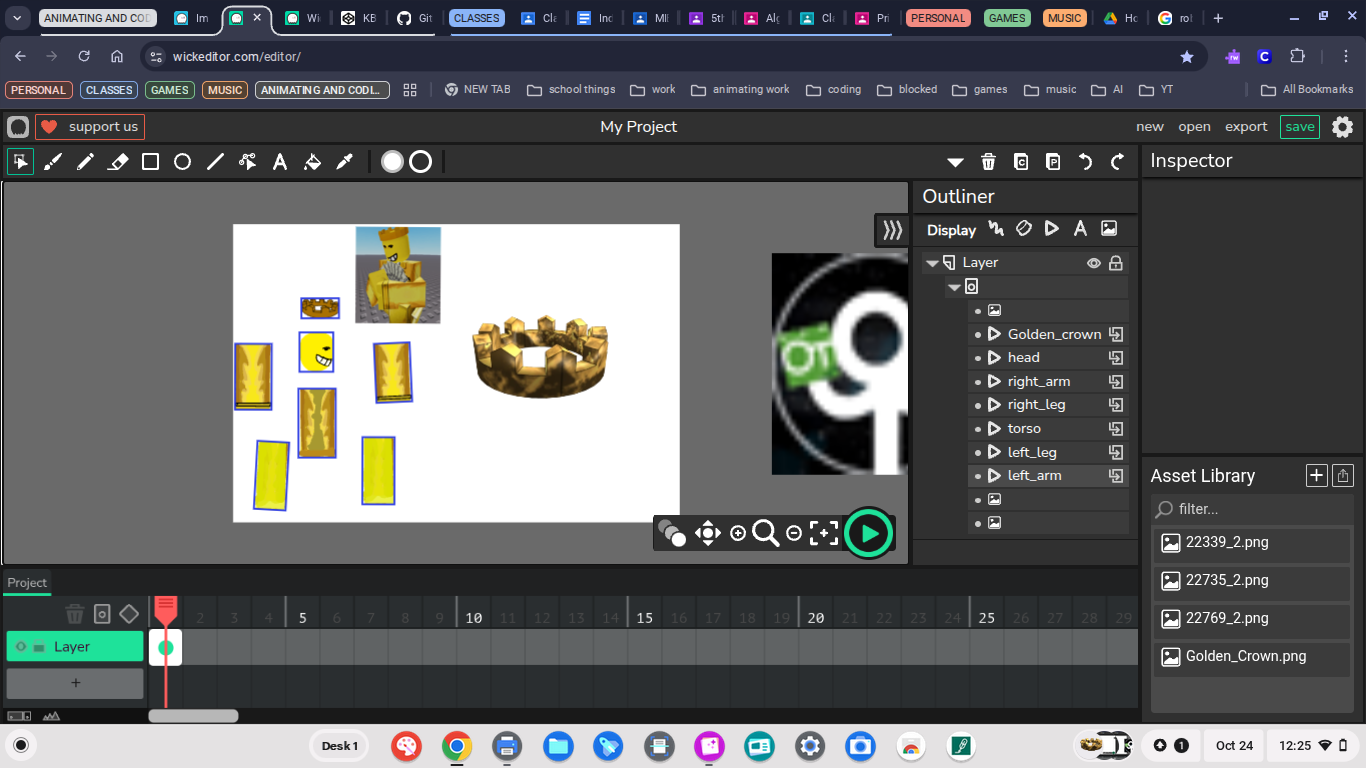Toggle Layer visibility eye in timeline
This screenshot has width=1366, height=768.
point(20,647)
